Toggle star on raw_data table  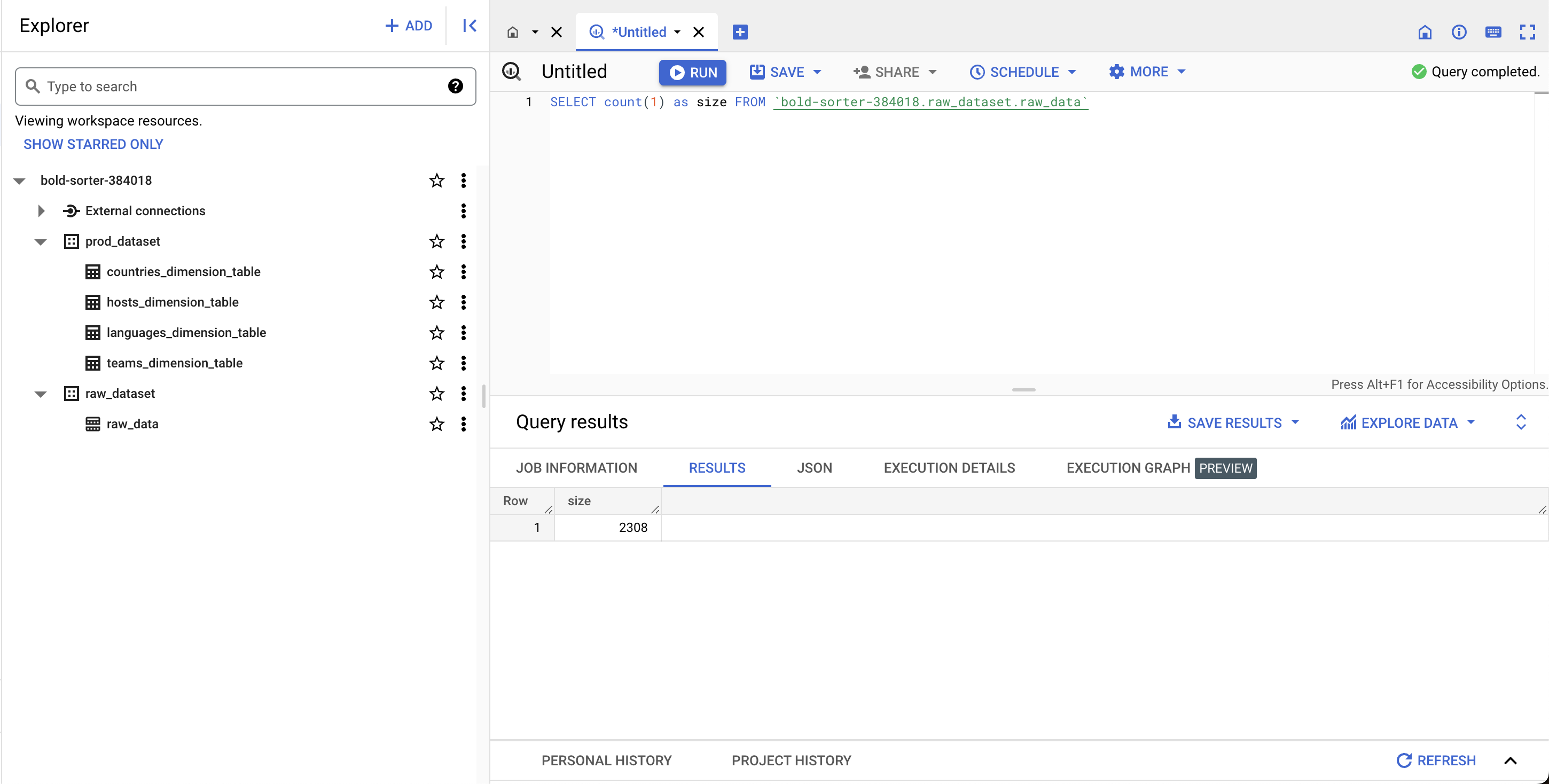(436, 424)
